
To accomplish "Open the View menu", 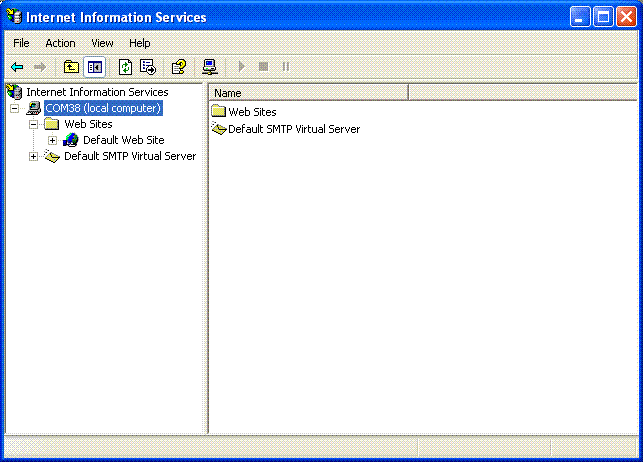I will coord(102,43).
